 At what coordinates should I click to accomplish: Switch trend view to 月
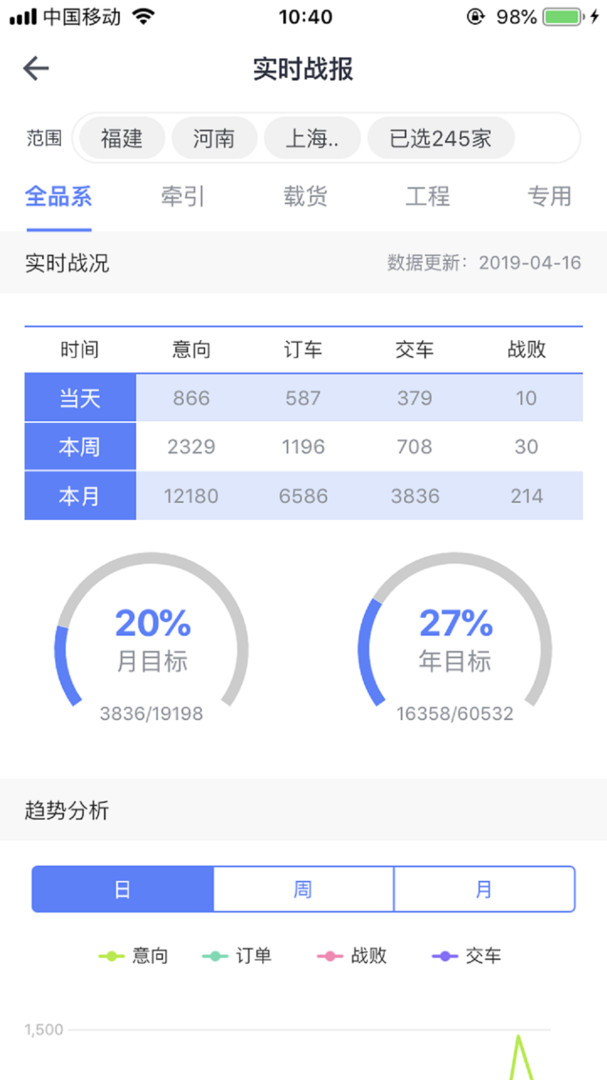(484, 889)
